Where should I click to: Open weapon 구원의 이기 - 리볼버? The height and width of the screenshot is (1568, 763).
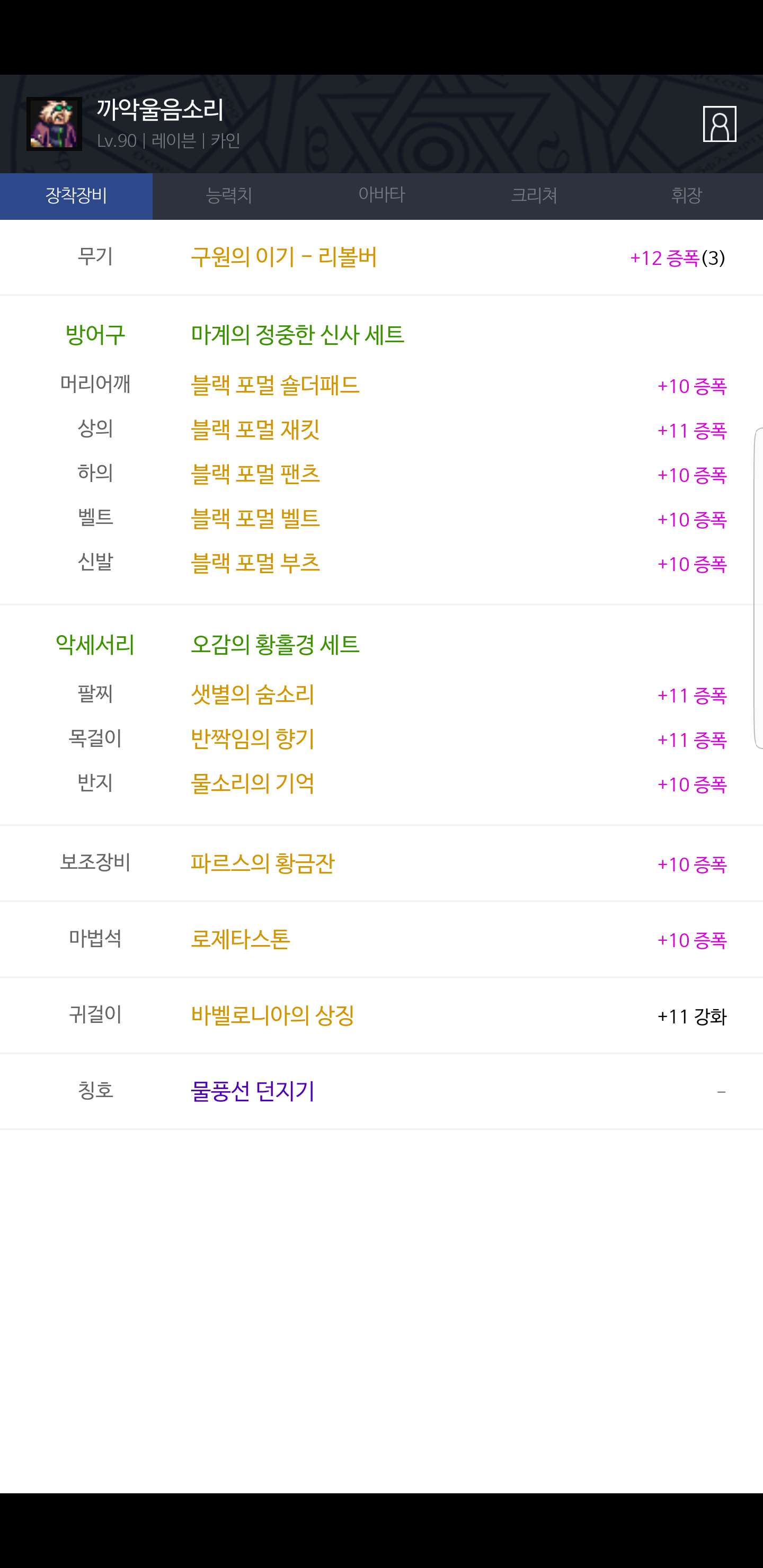click(284, 257)
